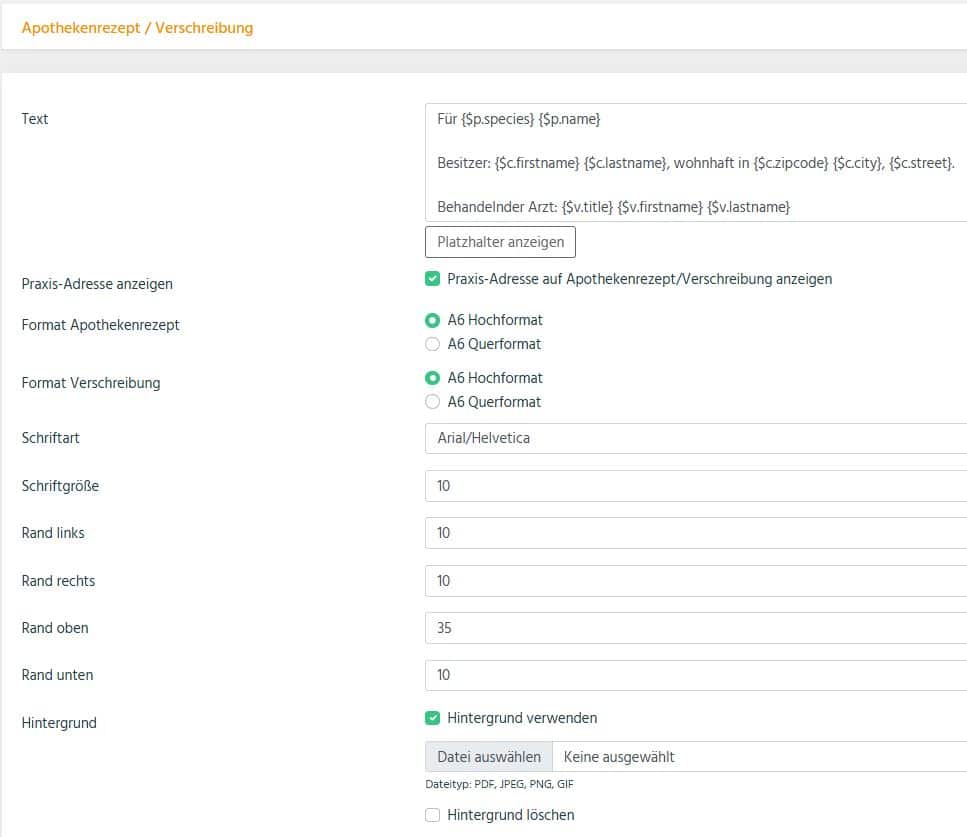Image resolution: width=967 pixels, height=837 pixels.
Task: Click the Platzhalter anzeigen button
Action: click(x=500, y=242)
